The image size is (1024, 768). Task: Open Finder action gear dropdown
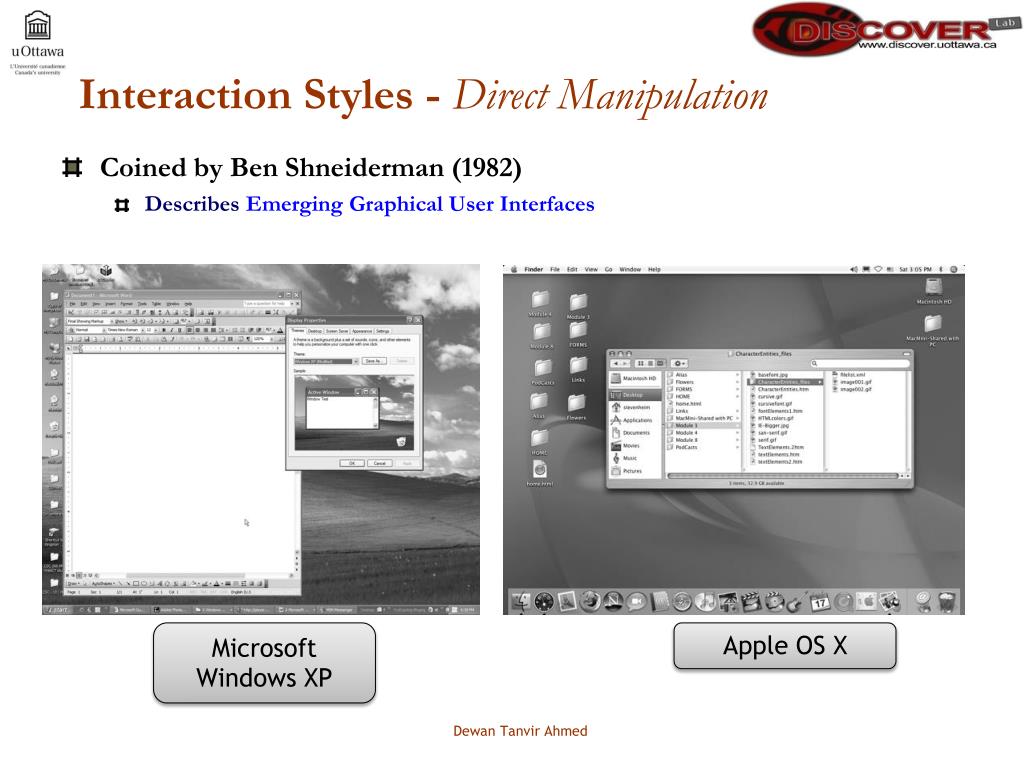pos(679,364)
